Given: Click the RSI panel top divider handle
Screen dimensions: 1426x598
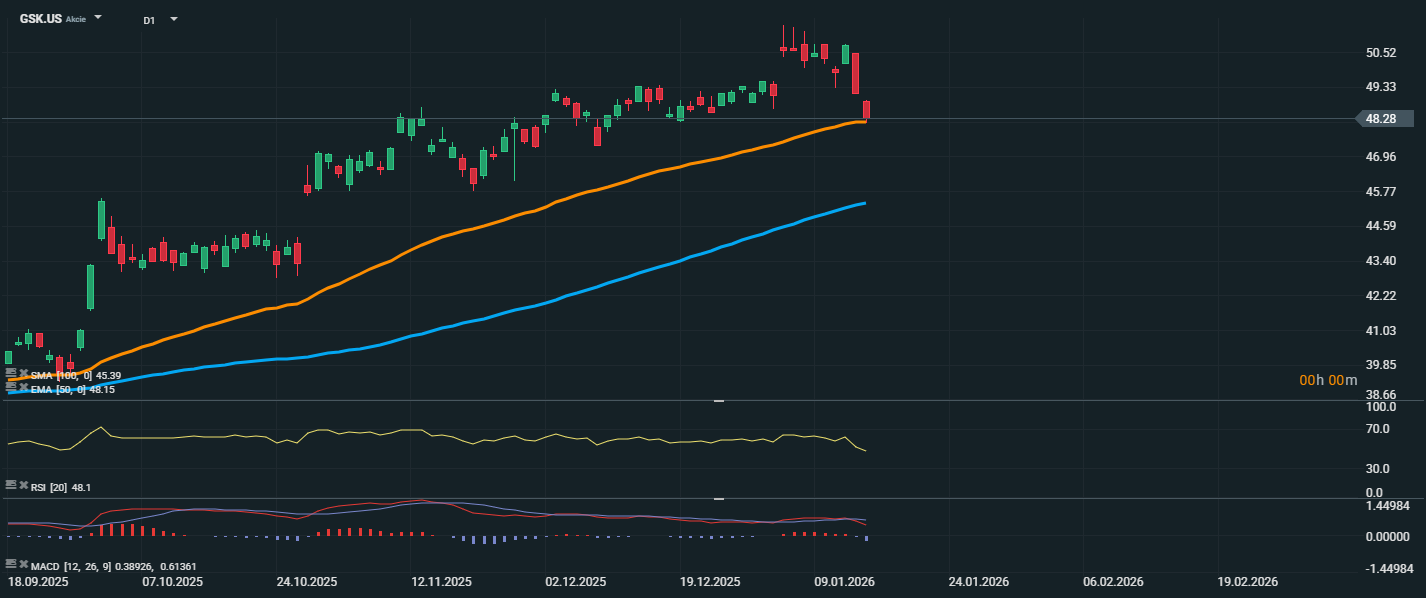Looking at the screenshot, I should pos(718,401).
